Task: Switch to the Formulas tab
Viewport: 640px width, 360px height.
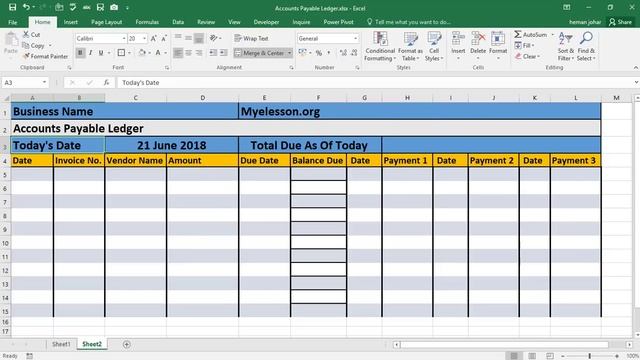Action: pos(147,22)
